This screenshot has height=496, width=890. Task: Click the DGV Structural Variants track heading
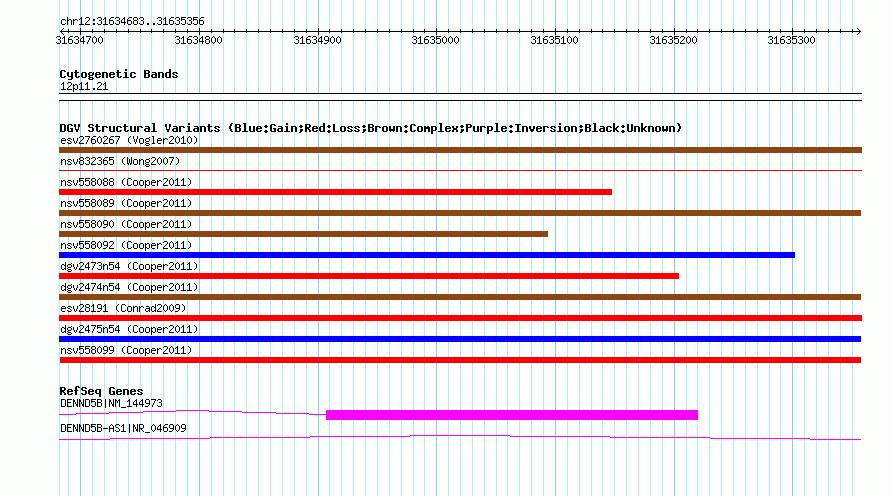tap(371, 128)
